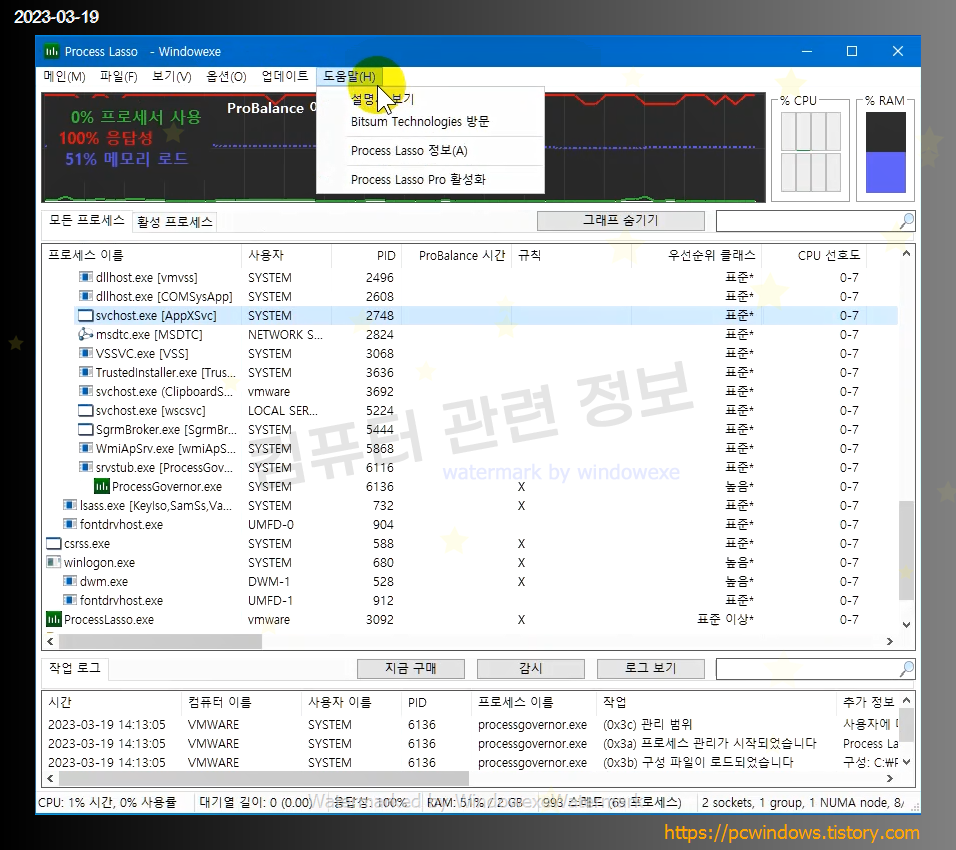956x850 pixels.
Task: Open the 파일(F) menu
Action: coord(118,76)
